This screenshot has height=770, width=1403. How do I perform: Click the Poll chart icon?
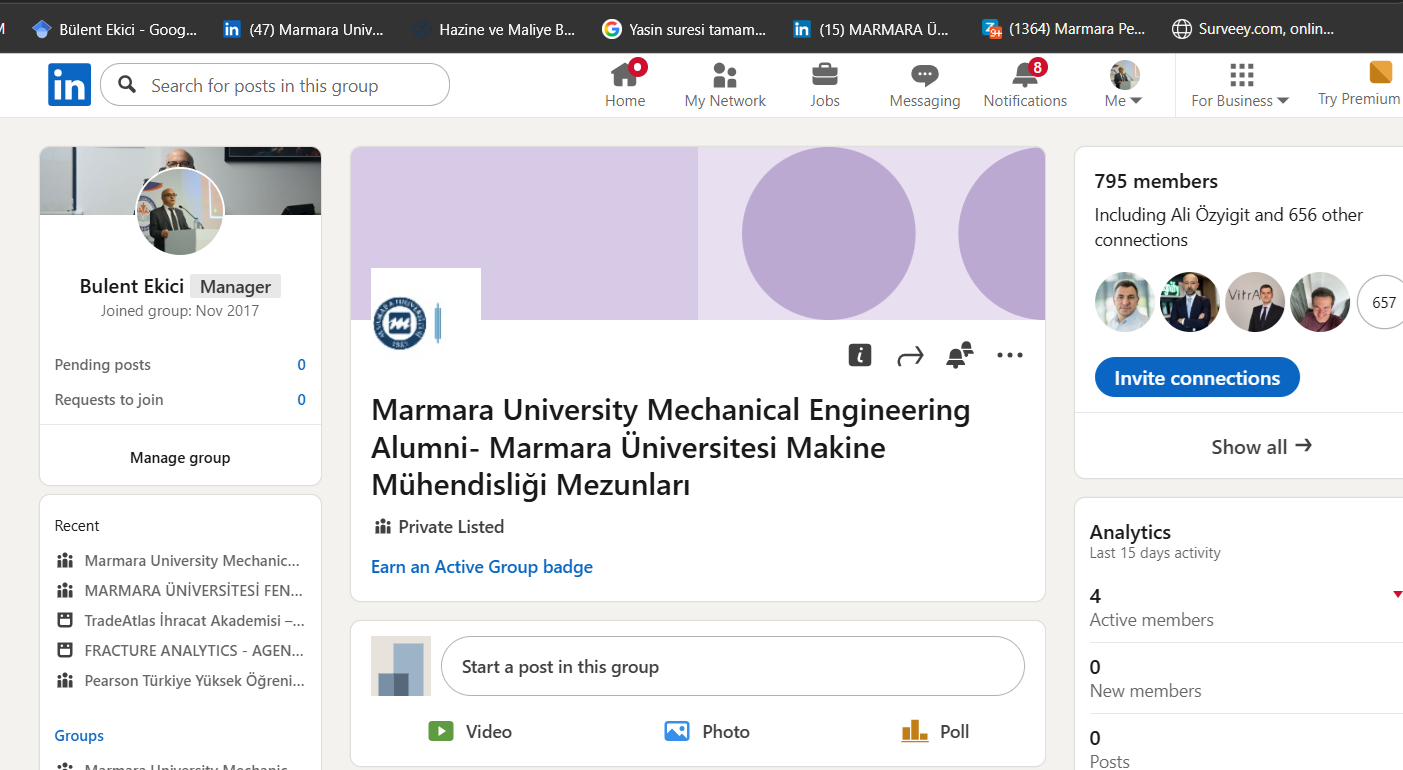tap(915, 731)
